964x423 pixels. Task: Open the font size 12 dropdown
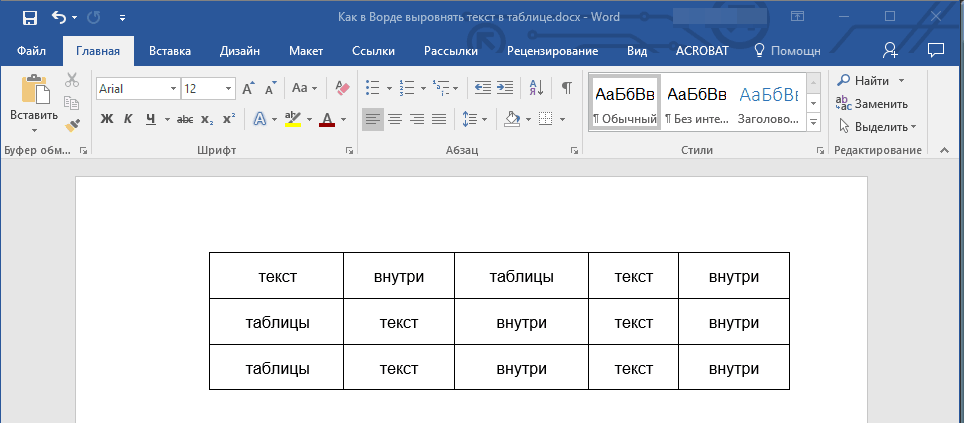[229, 89]
